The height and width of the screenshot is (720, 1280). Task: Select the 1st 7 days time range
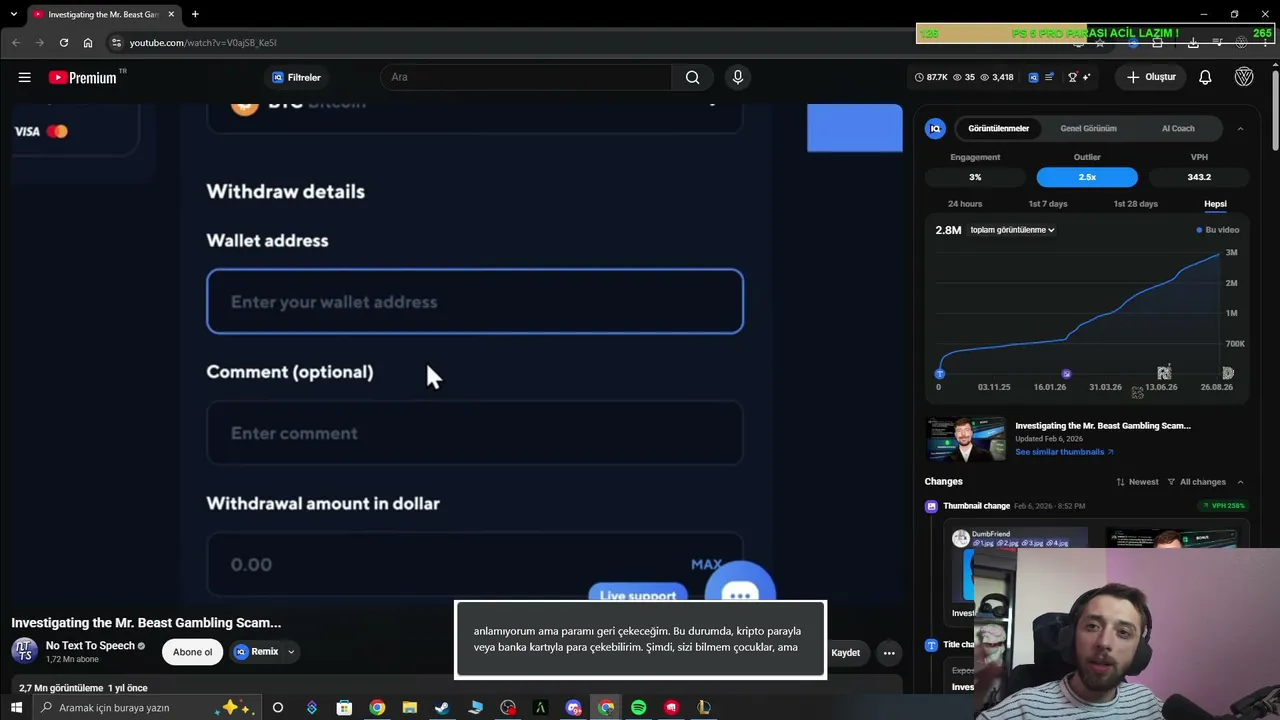click(x=1048, y=204)
